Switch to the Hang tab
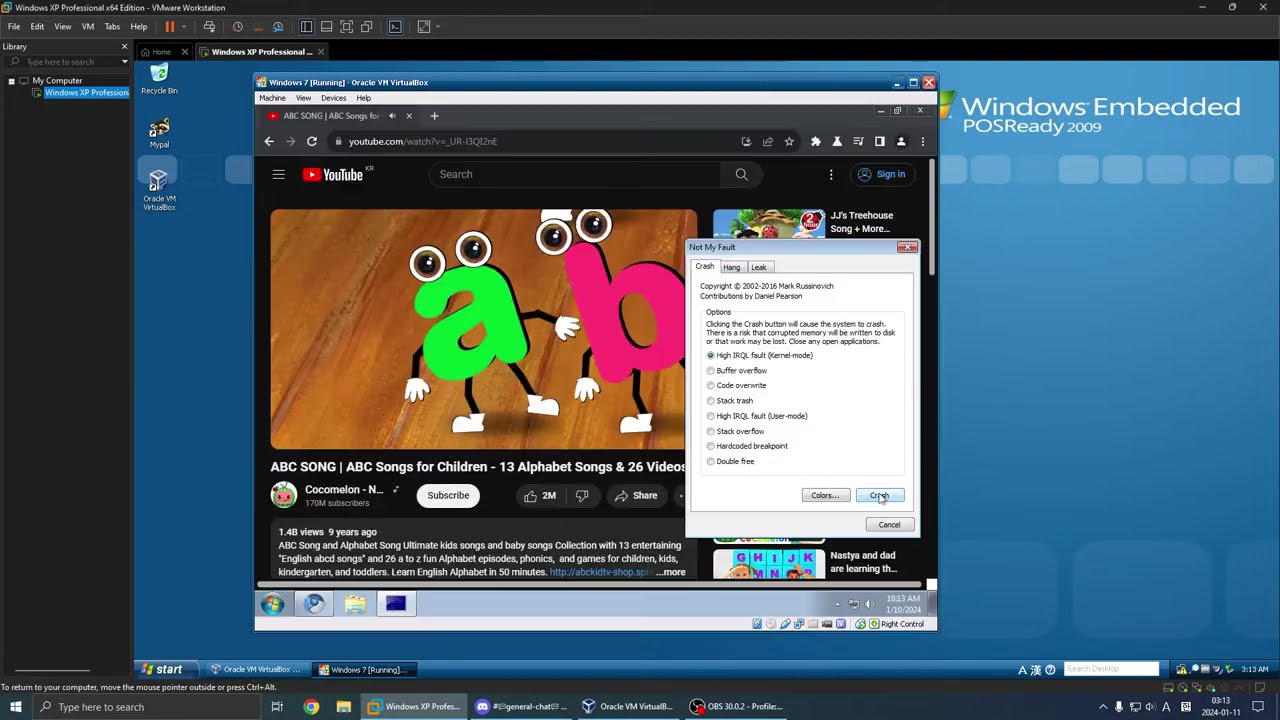1280x720 pixels. pyautogui.click(x=732, y=268)
